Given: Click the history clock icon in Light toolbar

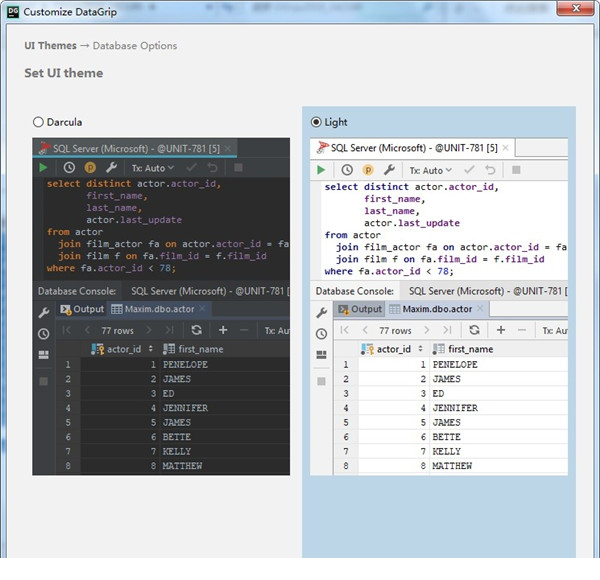Looking at the screenshot, I should (x=347, y=170).
